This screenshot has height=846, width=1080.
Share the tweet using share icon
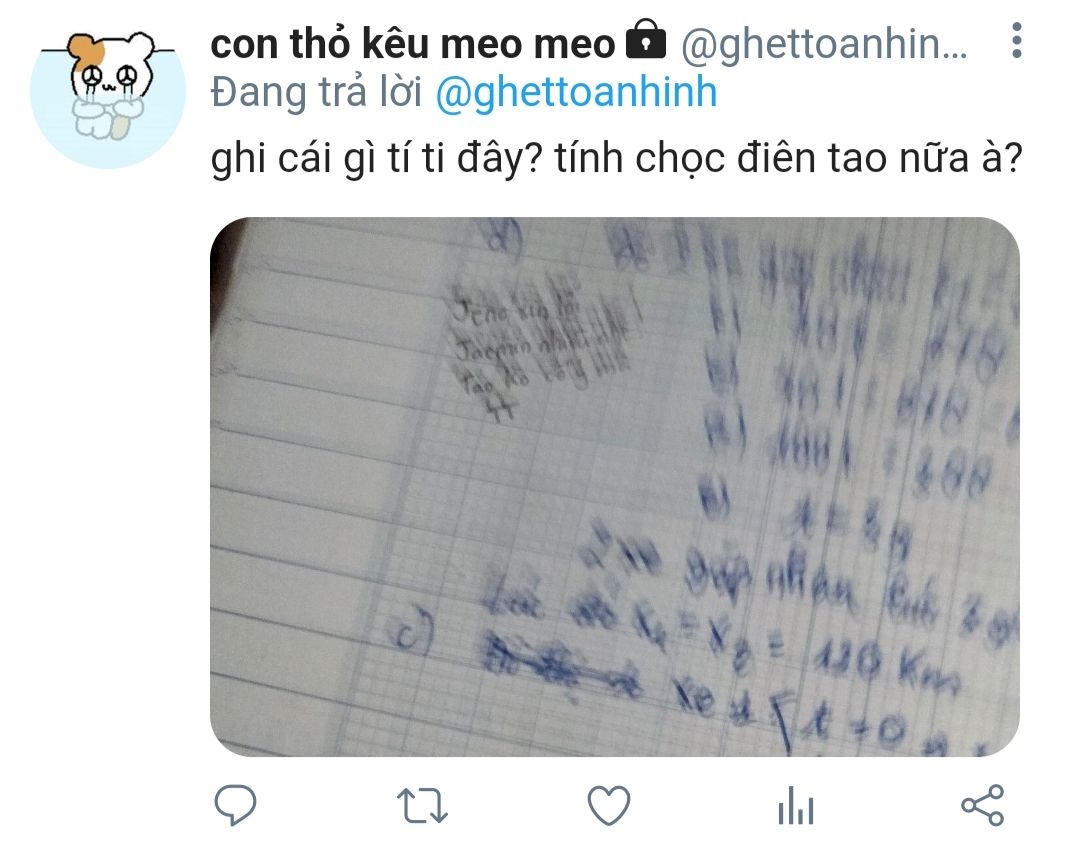click(983, 805)
